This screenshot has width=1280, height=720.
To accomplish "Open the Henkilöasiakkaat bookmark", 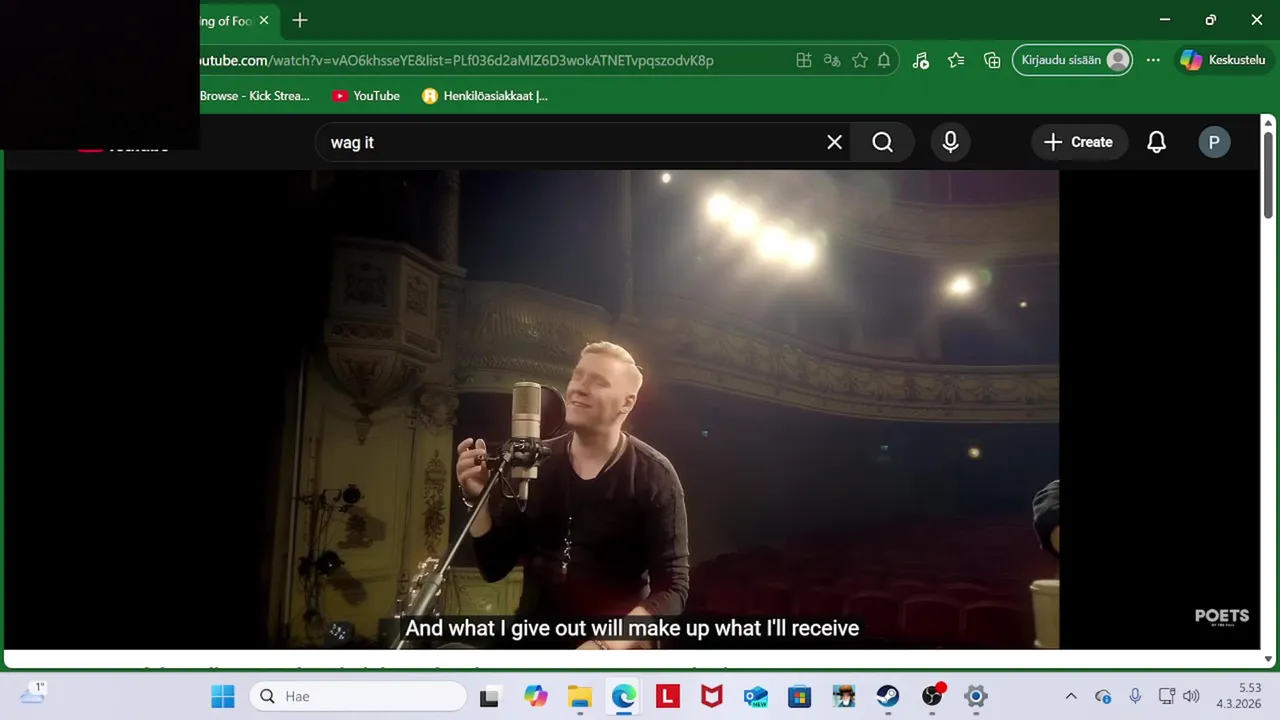I will (485, 96).
